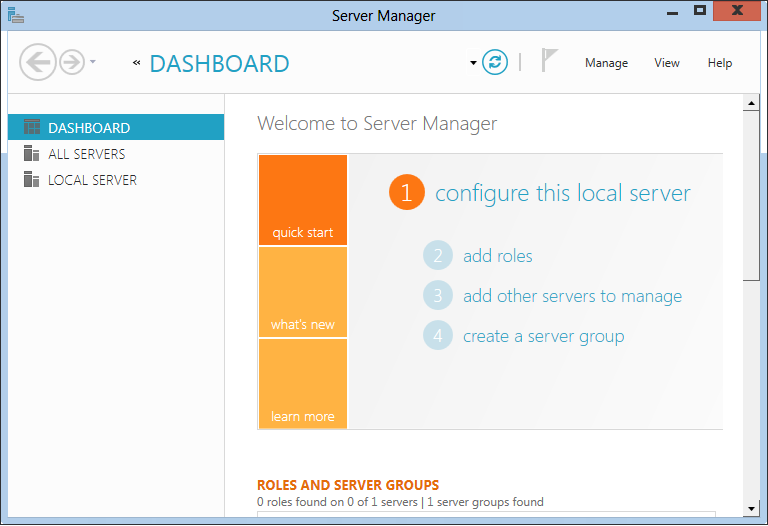Click the scrollbar down arrow

[751, 509]
